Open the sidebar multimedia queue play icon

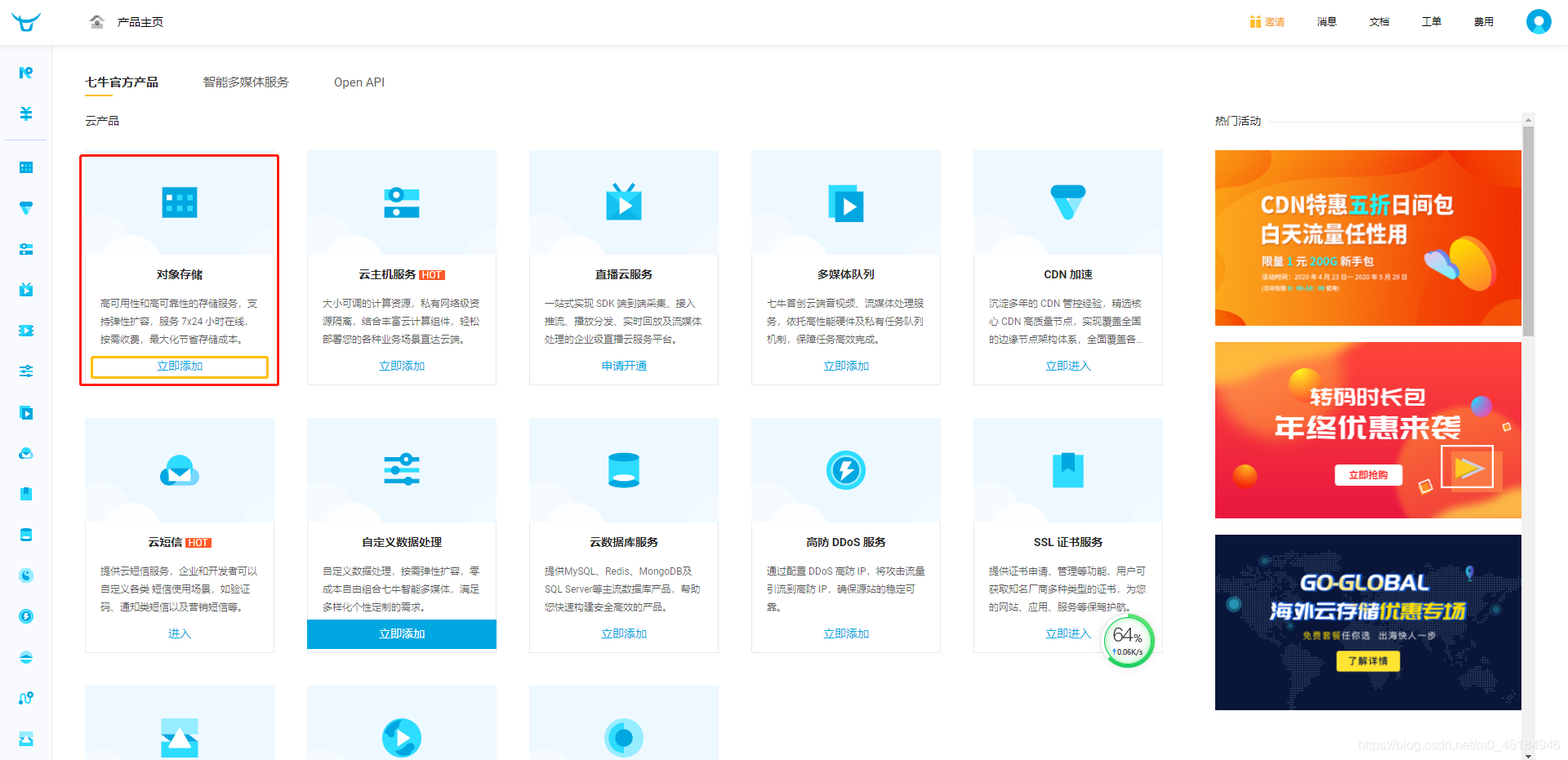click(26, 412)
